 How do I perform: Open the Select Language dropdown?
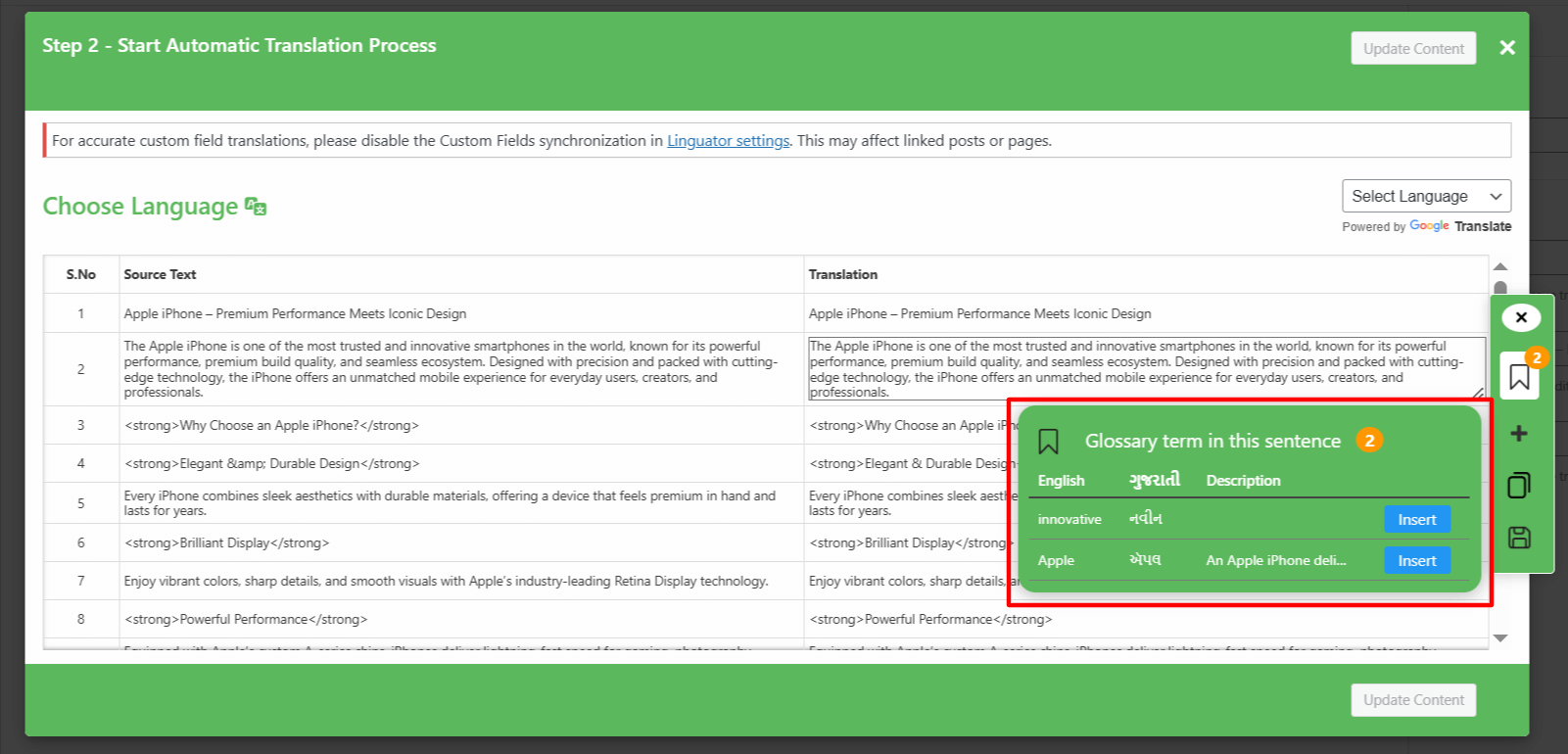coord(1426,196)
